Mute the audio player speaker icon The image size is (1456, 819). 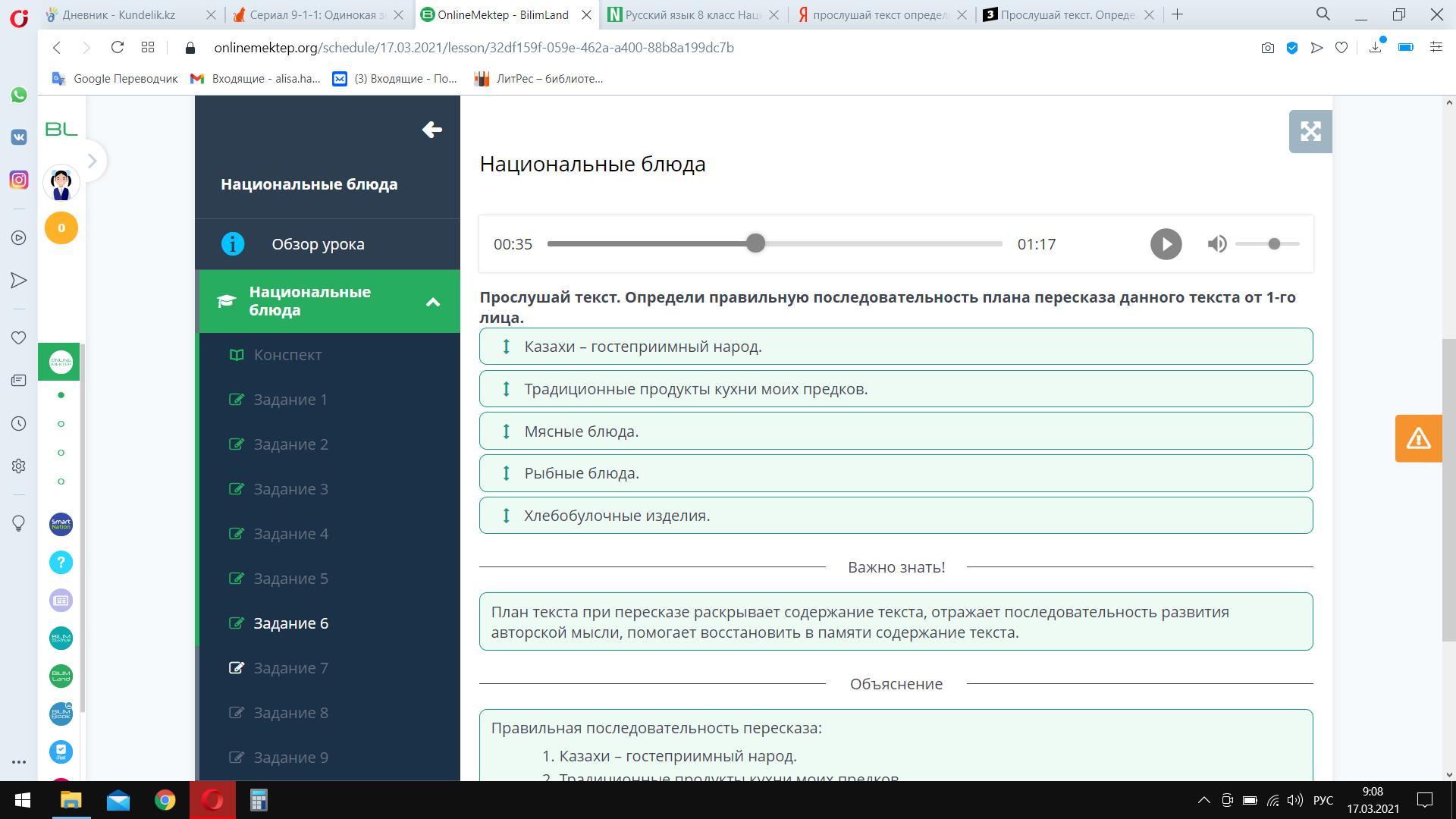tap(1216, 244)
